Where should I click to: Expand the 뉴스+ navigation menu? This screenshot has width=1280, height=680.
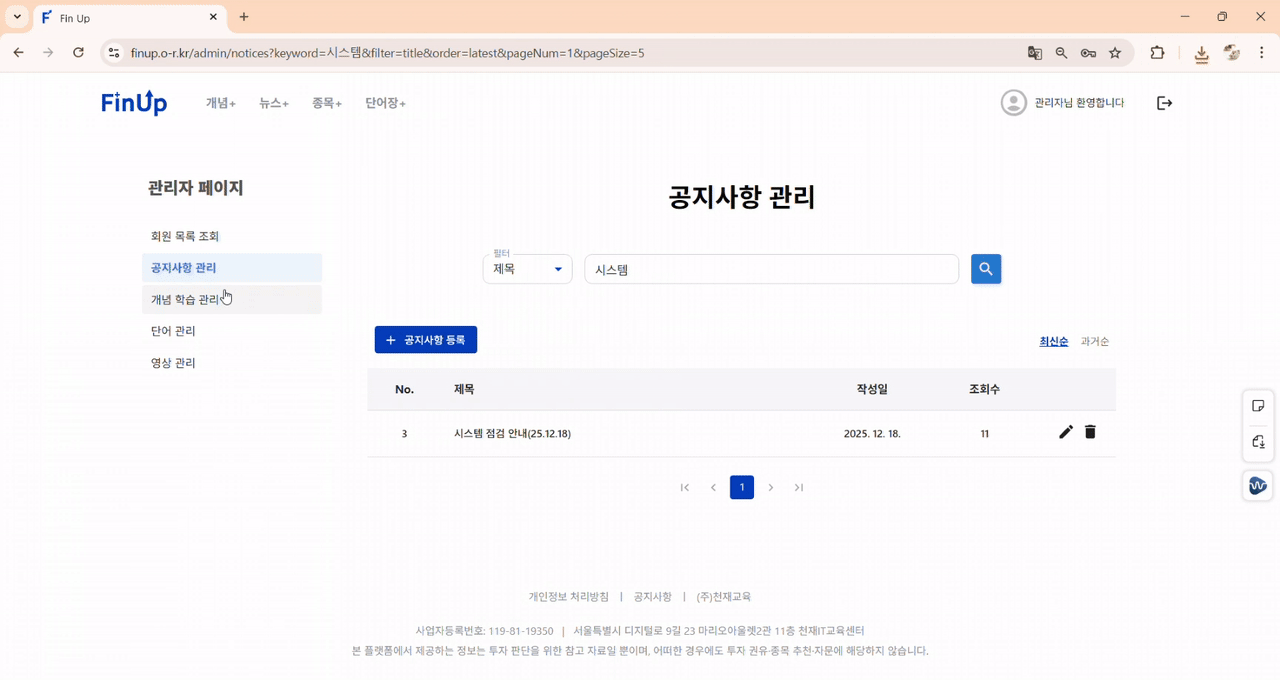[x=272, y=102]
